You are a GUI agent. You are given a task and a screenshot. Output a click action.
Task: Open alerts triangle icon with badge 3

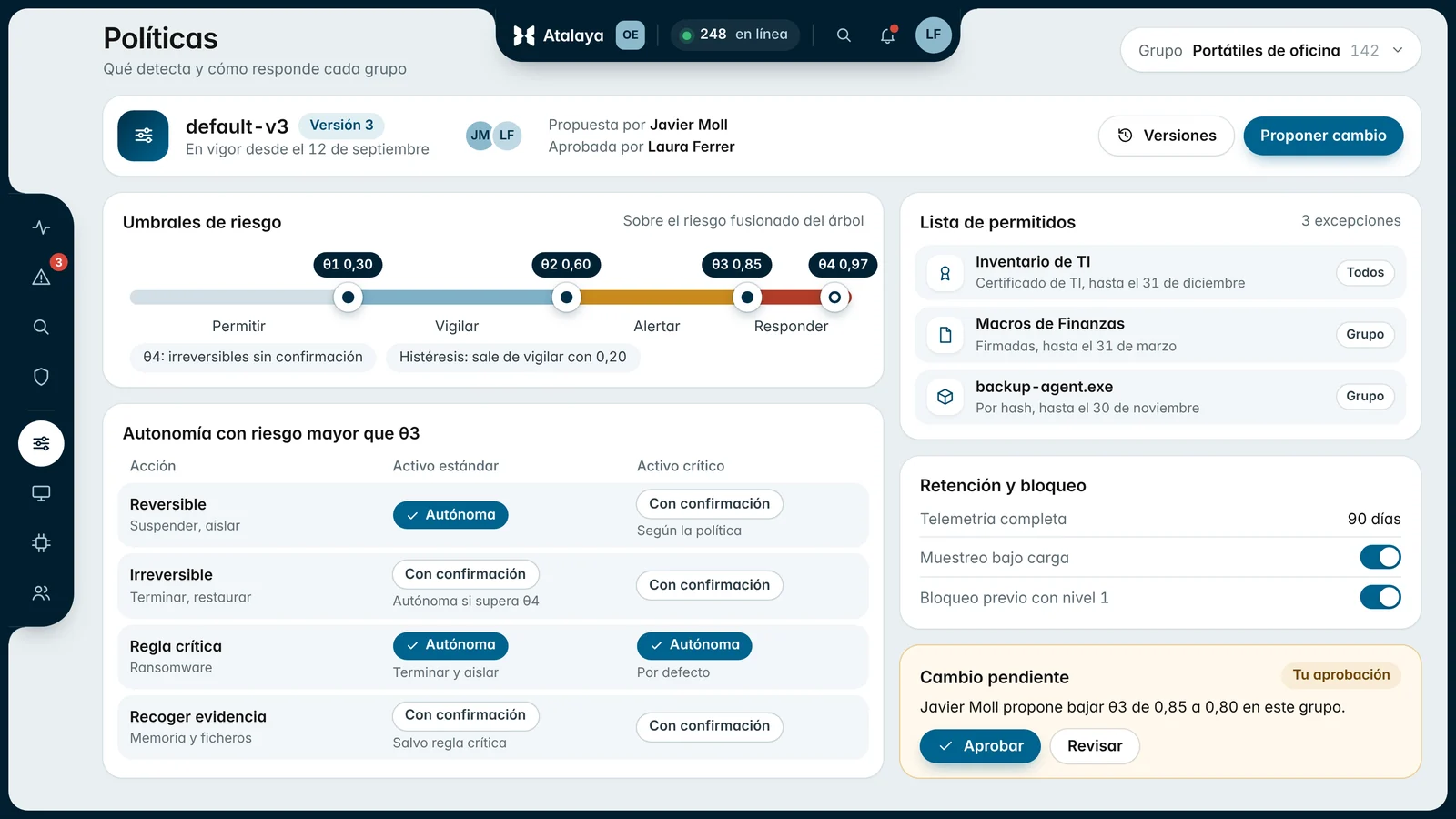click(41, 277)
